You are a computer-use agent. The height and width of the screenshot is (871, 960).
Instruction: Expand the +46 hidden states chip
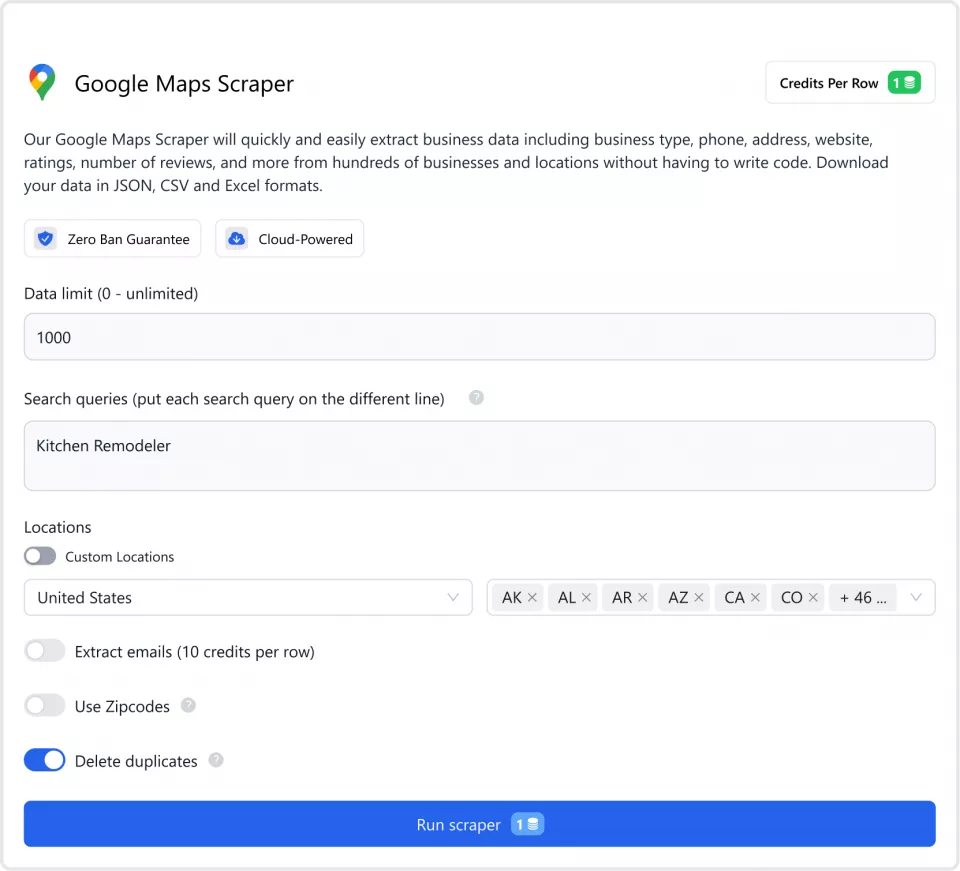click(x=862, y=596)
